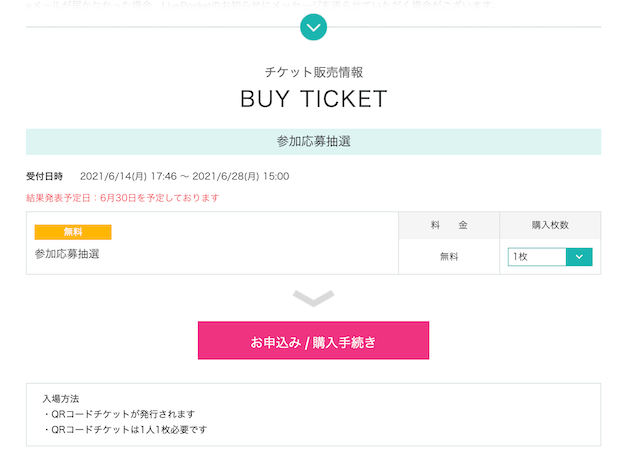Click the 購入枚数 column header
Image resolution: width=636 pixels, height=449 pixels.
coord(550,225)
